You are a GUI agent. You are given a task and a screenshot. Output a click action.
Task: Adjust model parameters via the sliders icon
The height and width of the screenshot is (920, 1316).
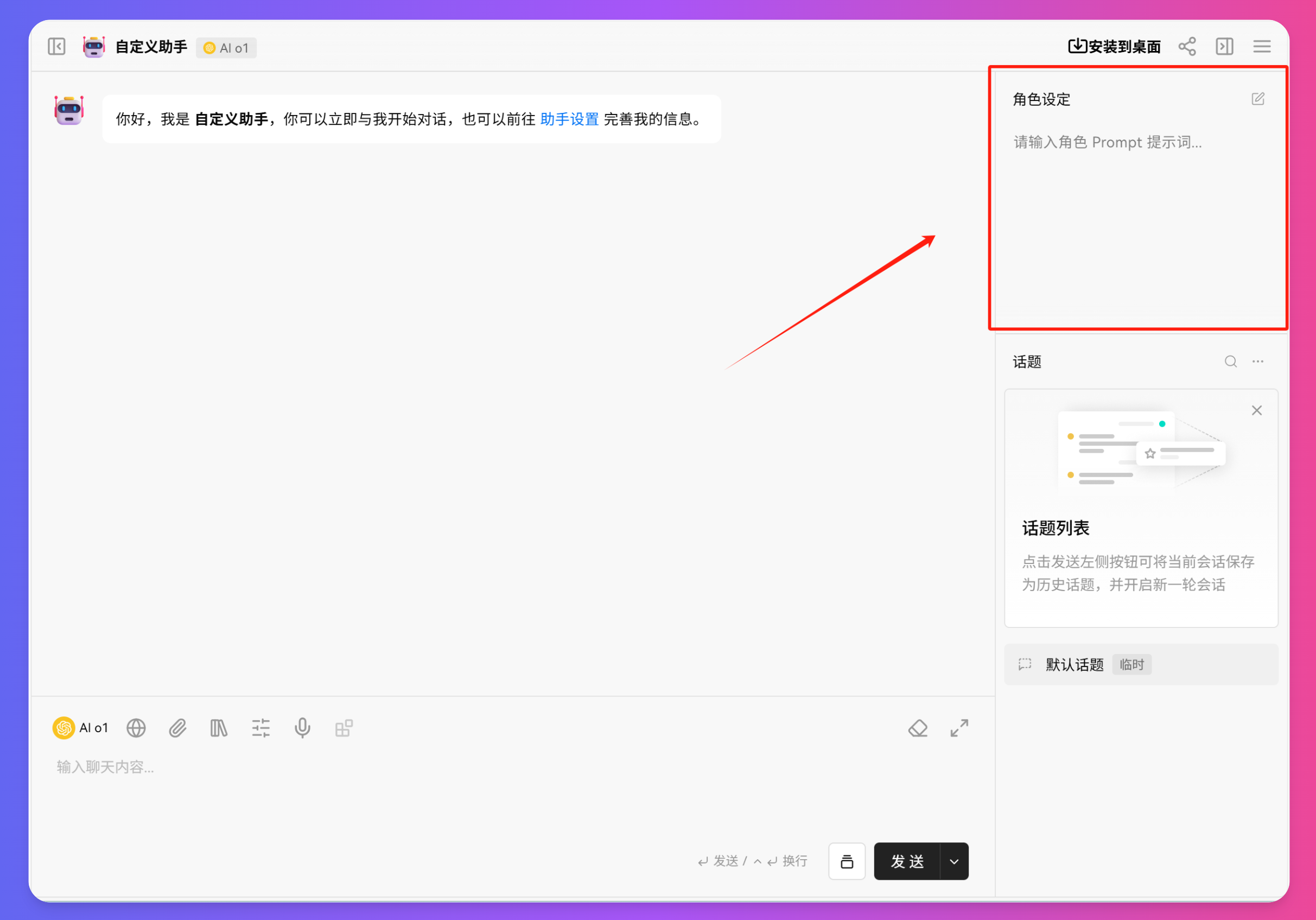coord(261,727)
